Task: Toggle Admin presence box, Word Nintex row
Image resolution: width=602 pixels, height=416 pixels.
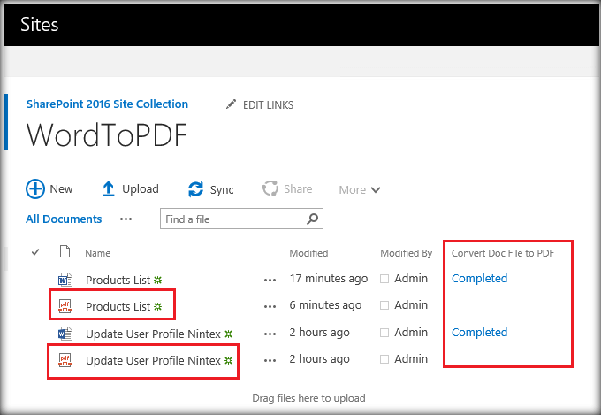Action: point(384,332)
